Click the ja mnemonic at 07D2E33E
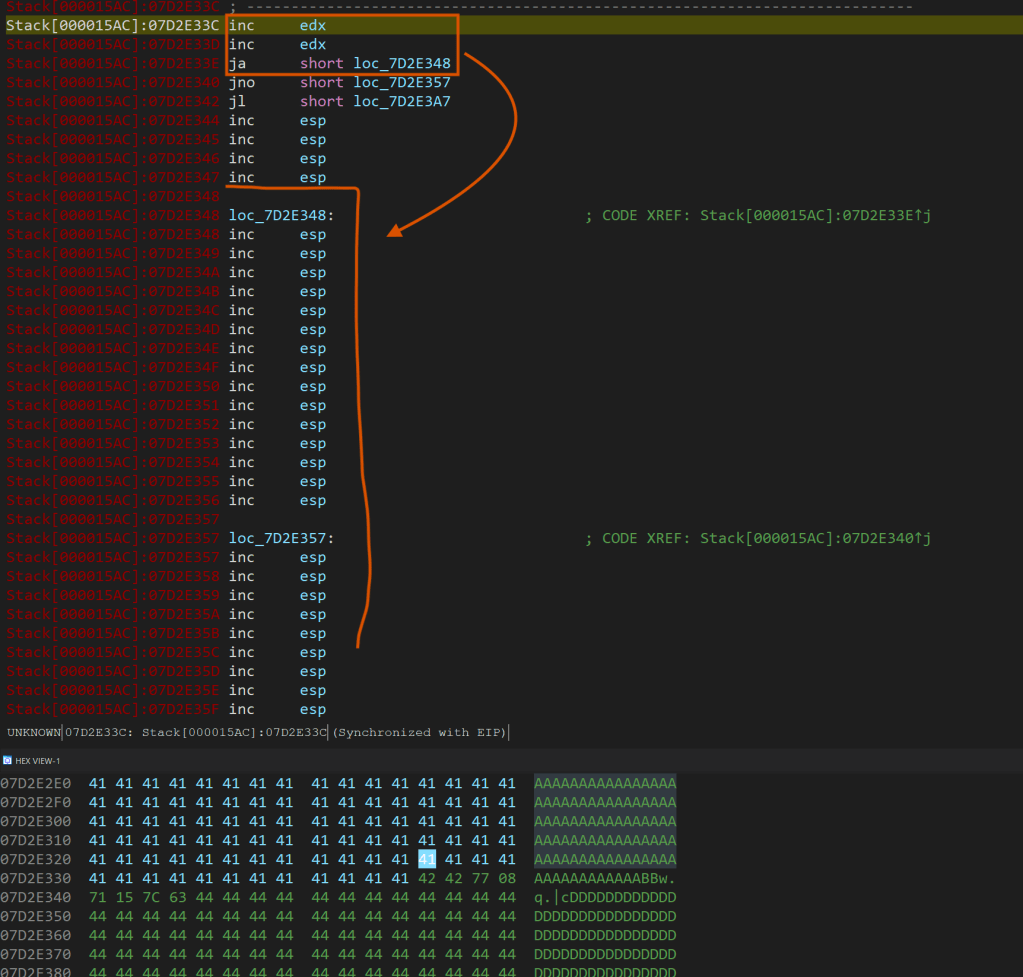This screenshot has width=1023, height=977. (x=236, y=64)
